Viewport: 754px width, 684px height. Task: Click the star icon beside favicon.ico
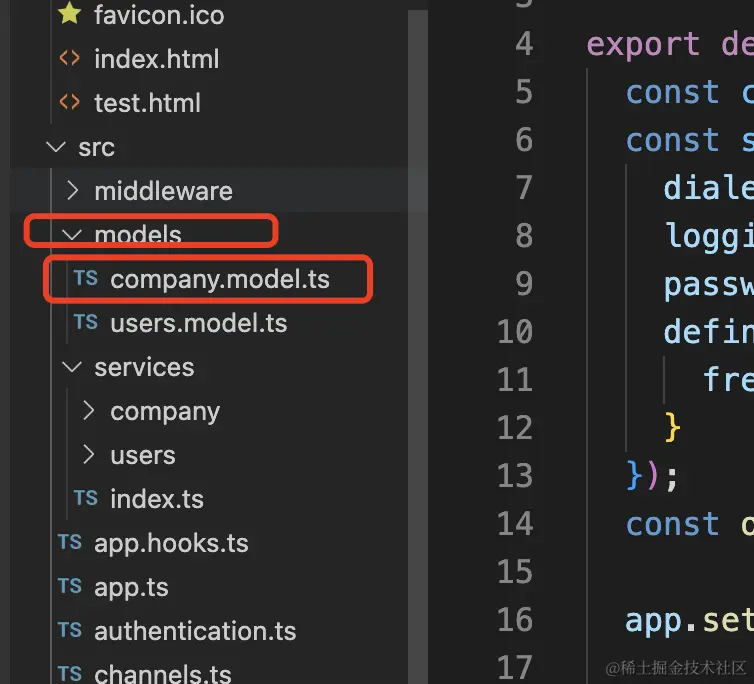click(70, 13)
